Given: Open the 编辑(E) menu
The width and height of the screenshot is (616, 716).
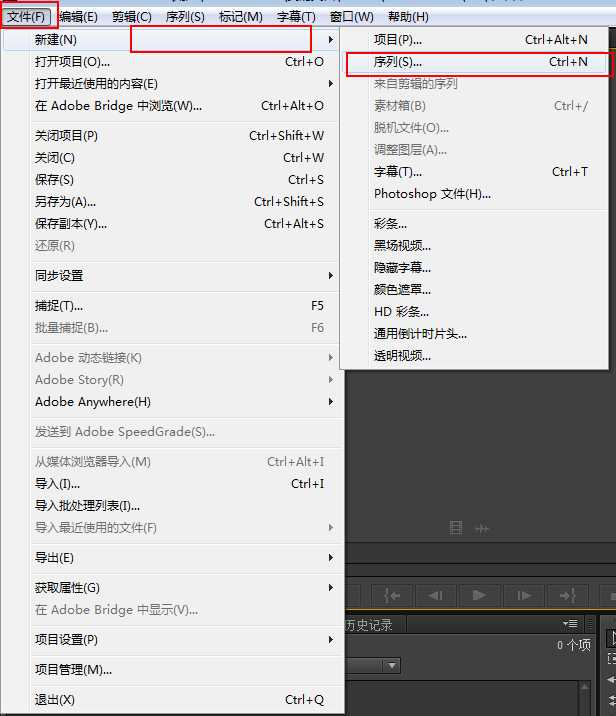Looking at the screenshot, I should (x=79, y=17).
